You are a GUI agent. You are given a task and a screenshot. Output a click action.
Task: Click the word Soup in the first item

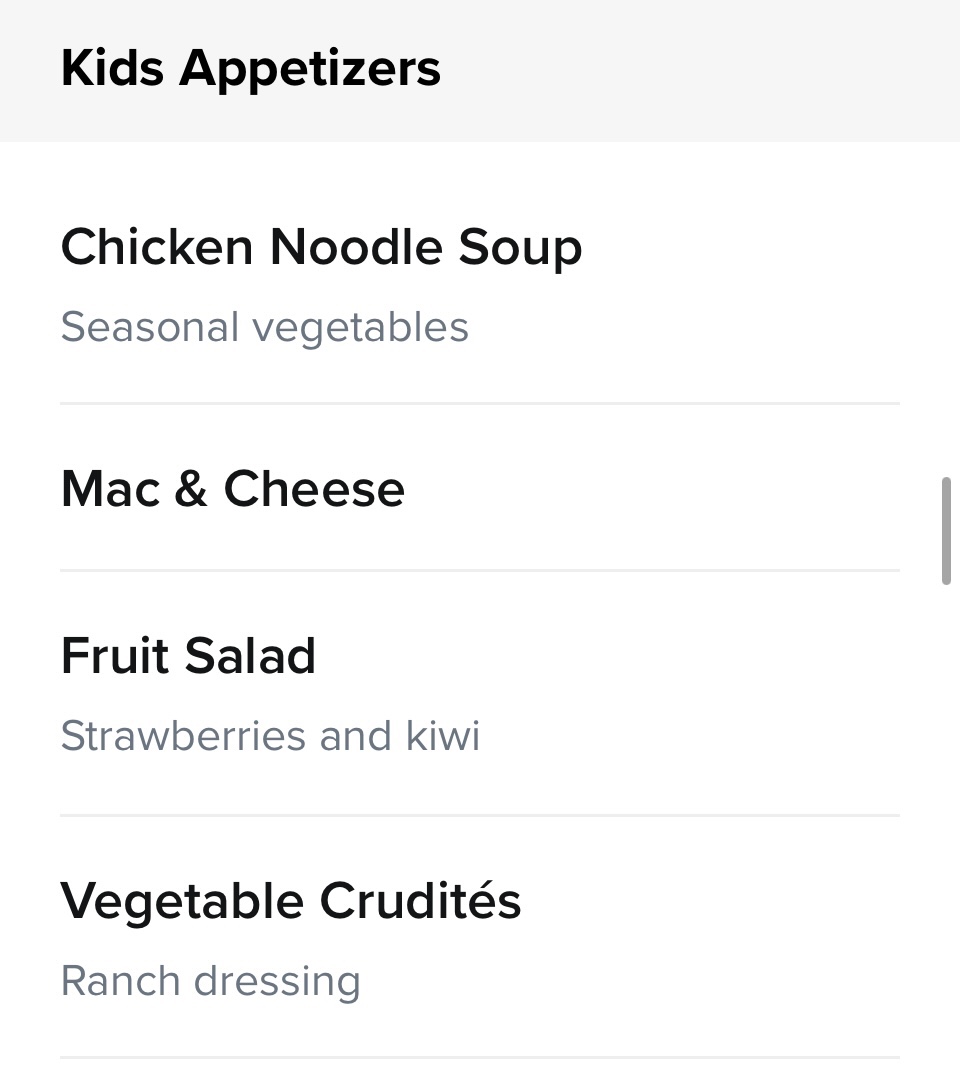click(x=520, y=247)
